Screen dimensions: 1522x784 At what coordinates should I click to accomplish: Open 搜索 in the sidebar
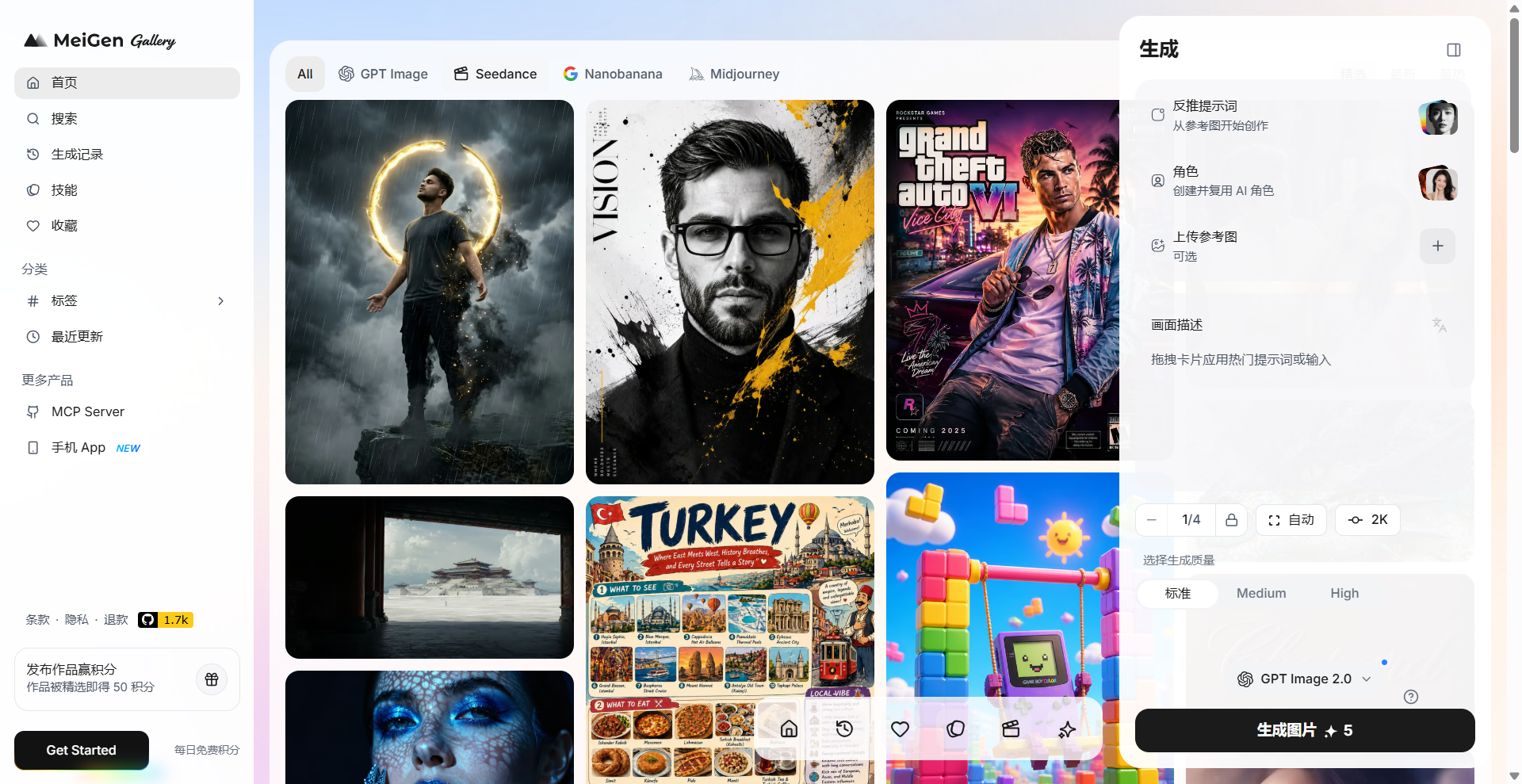click(x=127, y=119)
